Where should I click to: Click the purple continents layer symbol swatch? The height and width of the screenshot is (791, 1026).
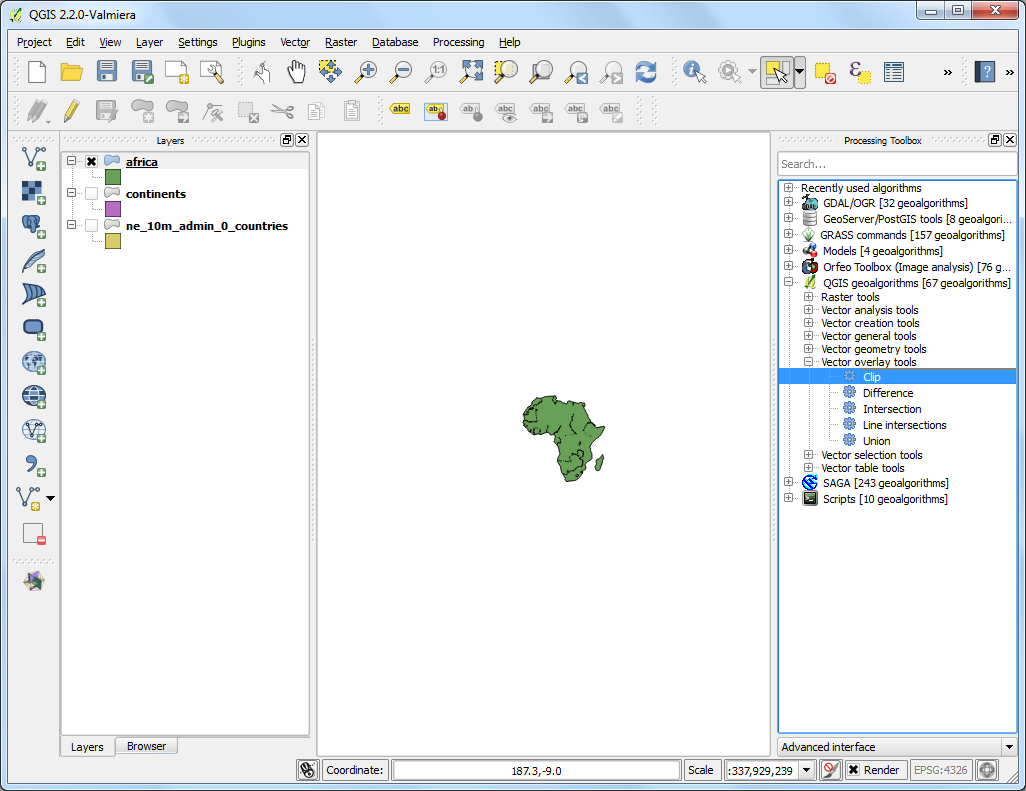(113, 209)
